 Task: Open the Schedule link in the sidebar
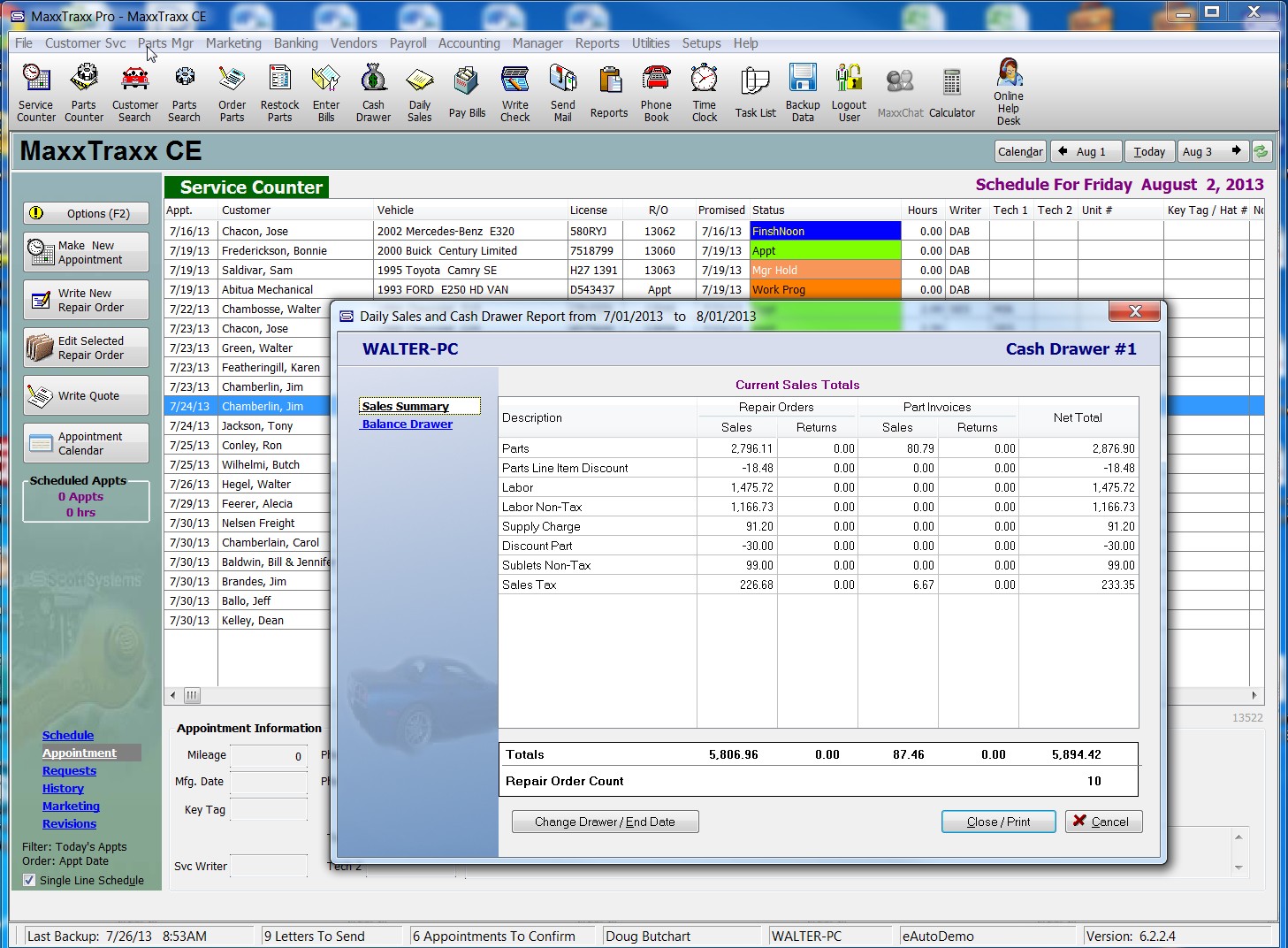pyautogui.click(x=68, y=736)
